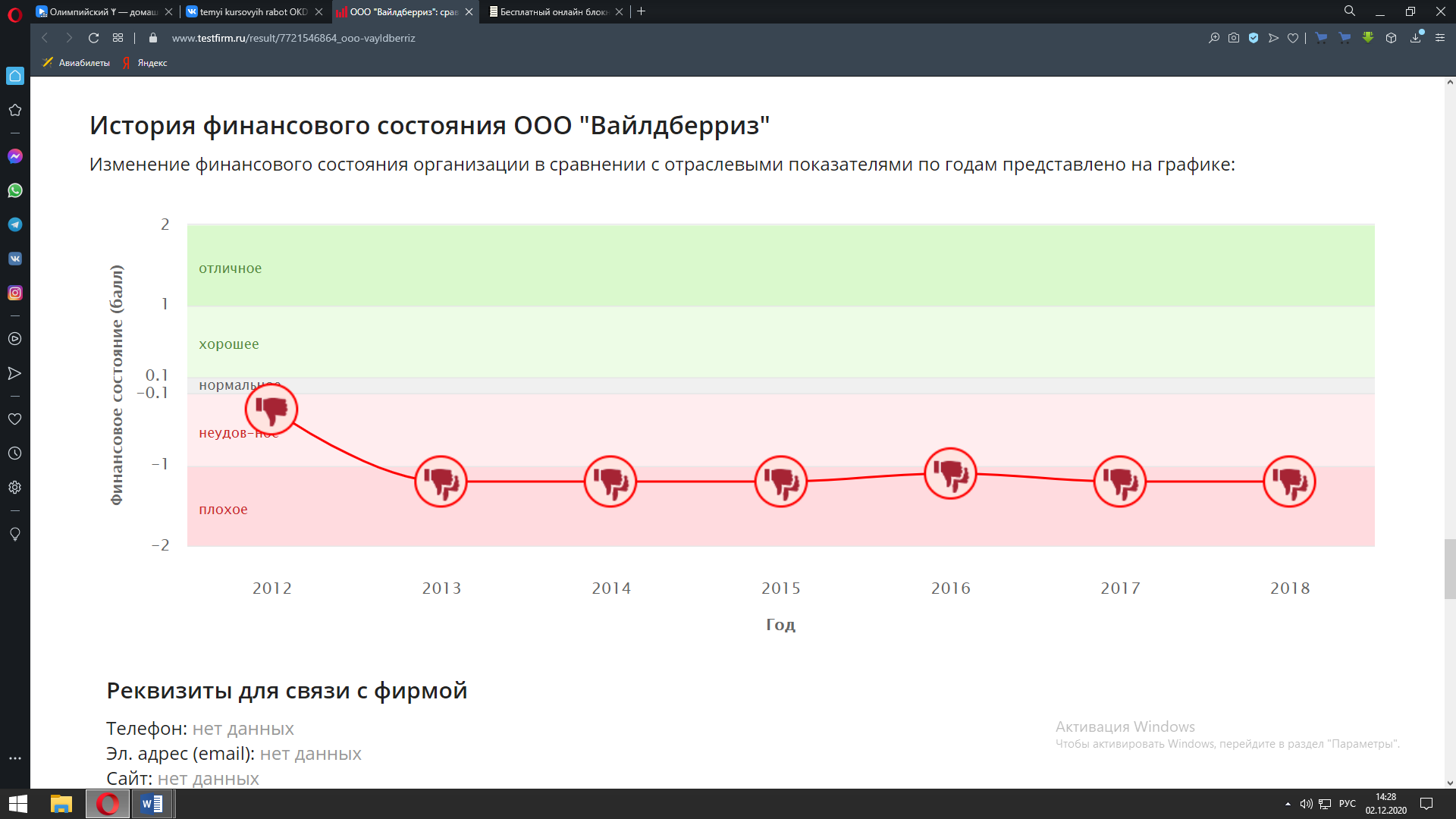Click the РУС language indicator
This screenshot has height=819, width=1456.
pyautogui.click(x=1348, y=804)
